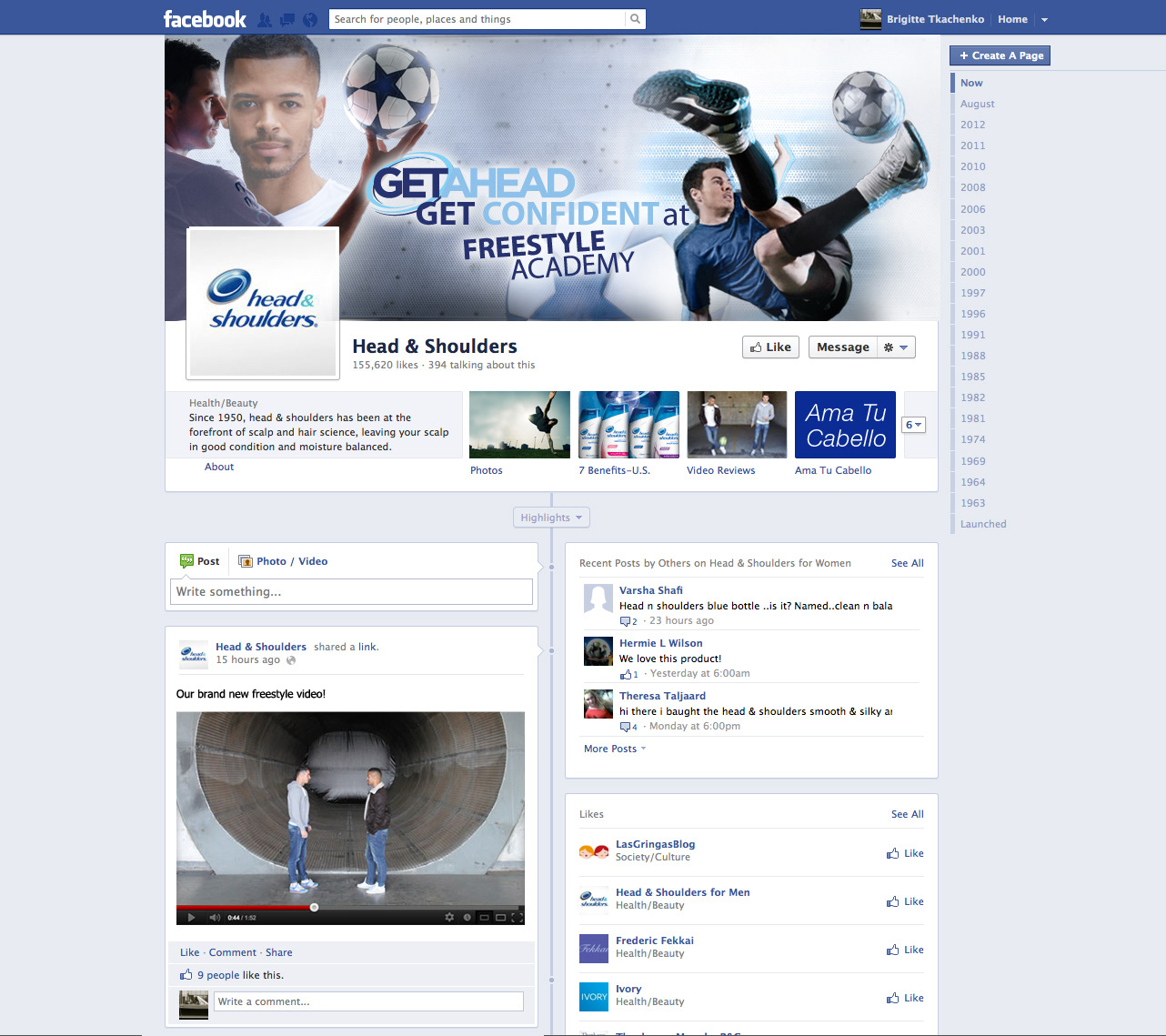Viewport: 1166px width, 1036px height.
Task: Like Head & Shoulders for Men page
Action: 905,901
